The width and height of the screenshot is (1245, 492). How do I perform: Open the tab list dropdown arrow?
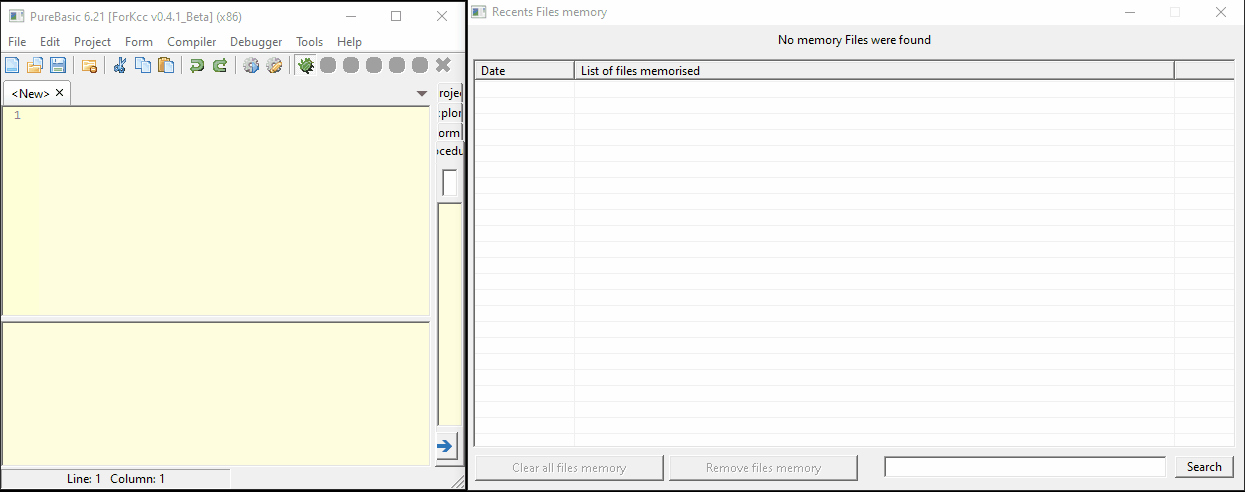tap(422, 93)
